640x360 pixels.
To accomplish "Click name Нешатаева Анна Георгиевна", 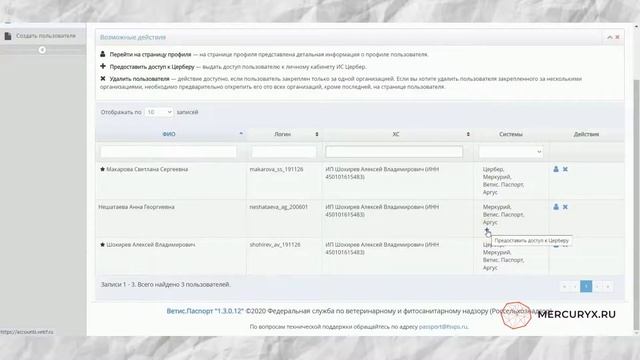I will pyautogui.click(x=136, y=207).
